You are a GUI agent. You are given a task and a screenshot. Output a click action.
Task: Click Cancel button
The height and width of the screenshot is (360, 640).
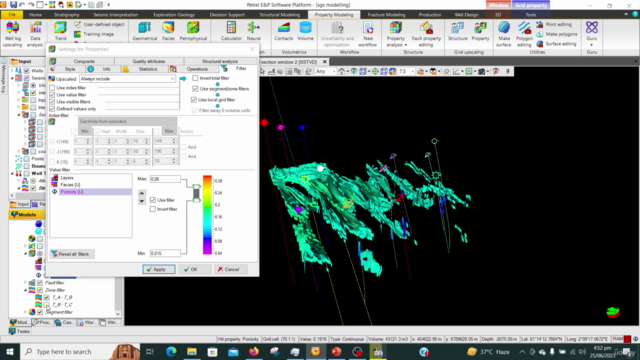[230, 269]
